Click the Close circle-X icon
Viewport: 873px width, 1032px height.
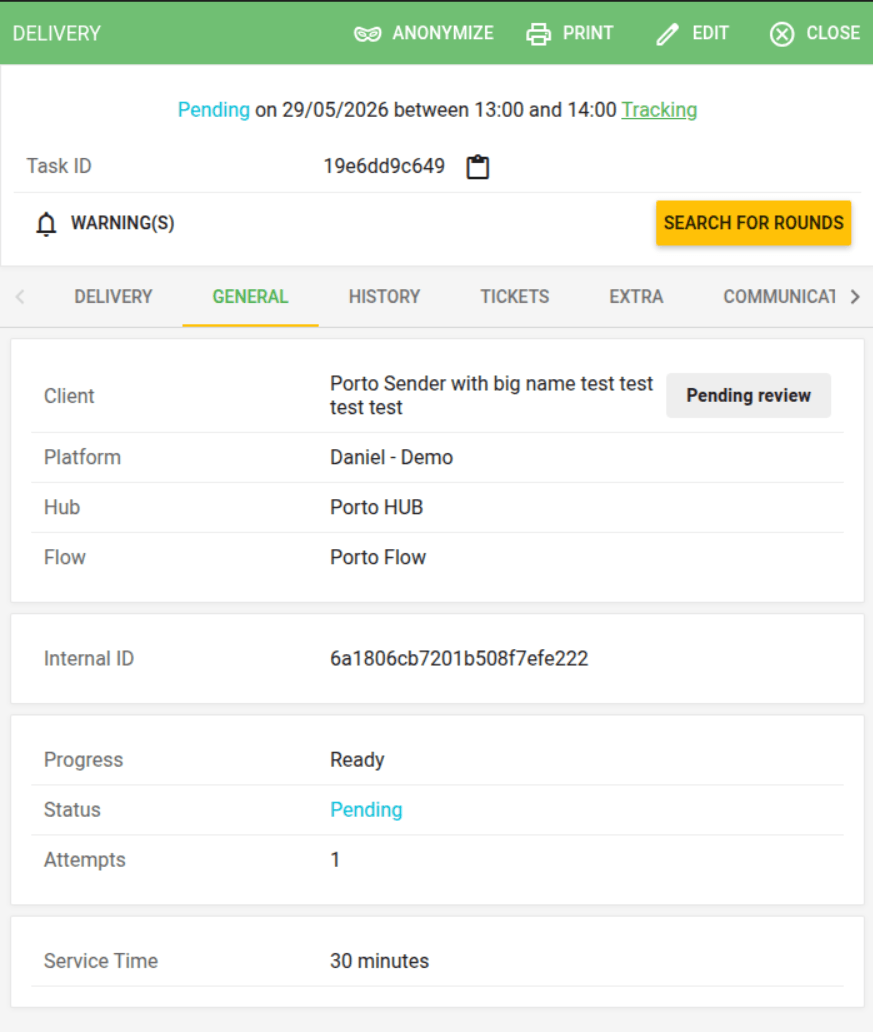pos(781,34)
